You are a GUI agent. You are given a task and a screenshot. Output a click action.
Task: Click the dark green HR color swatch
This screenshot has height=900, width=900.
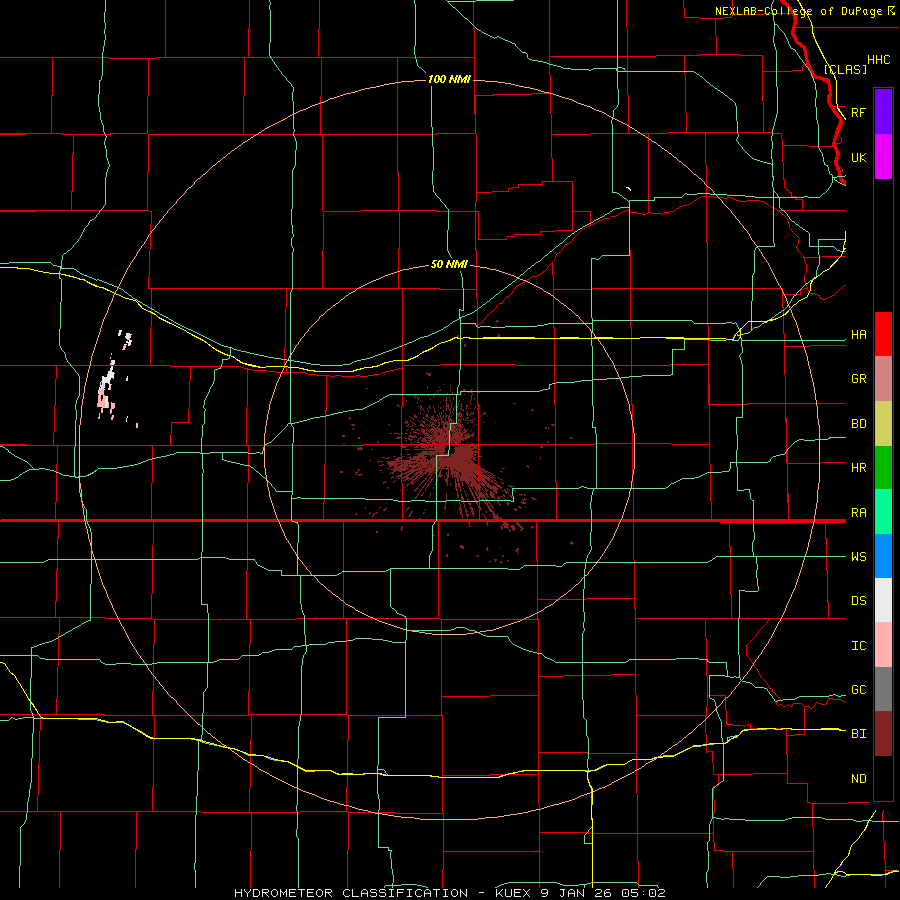pyautogui.click(x=883, y=468)
